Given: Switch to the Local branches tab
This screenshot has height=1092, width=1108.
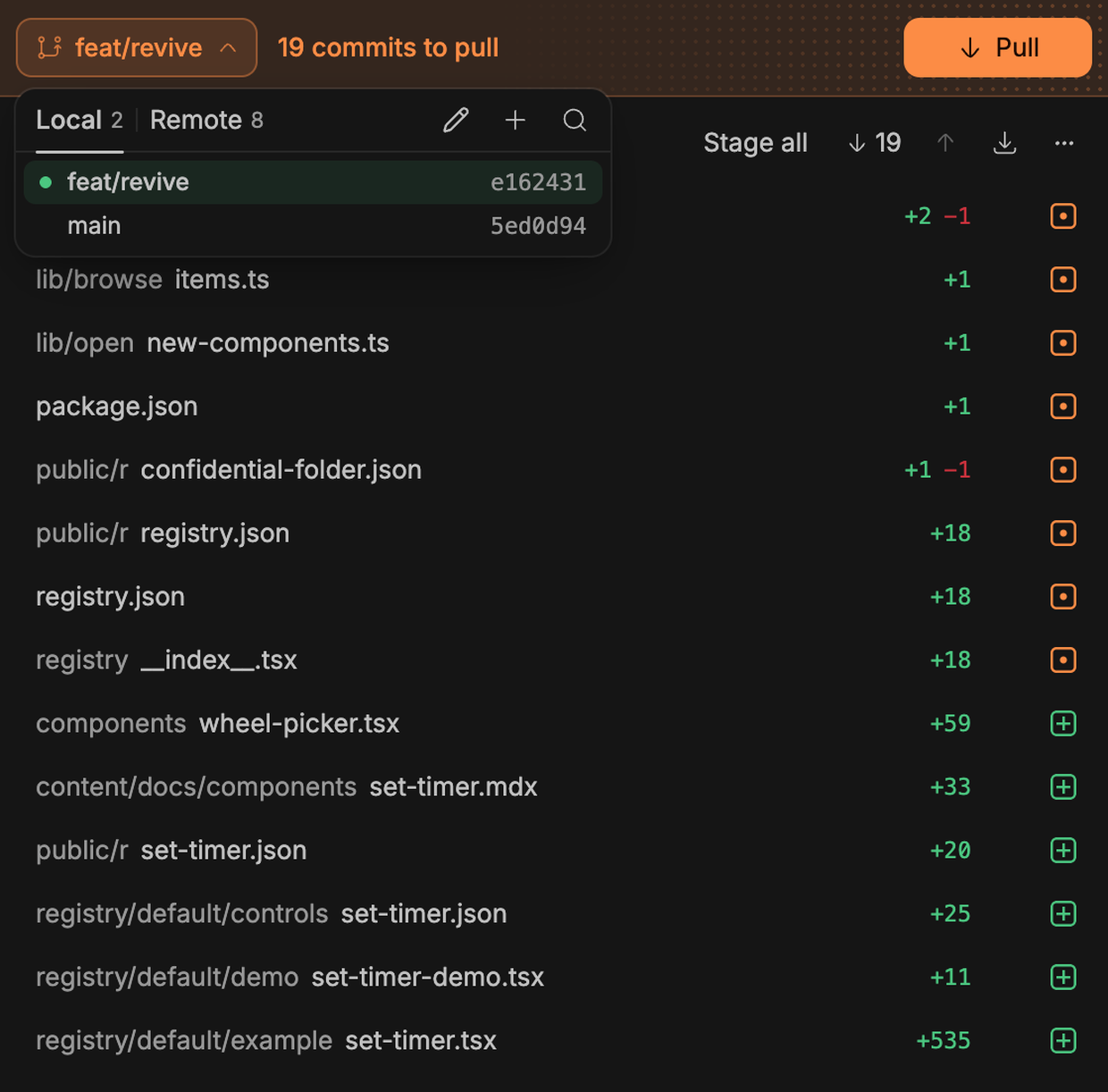Looking at the screenshot, I should coord(80,120).
